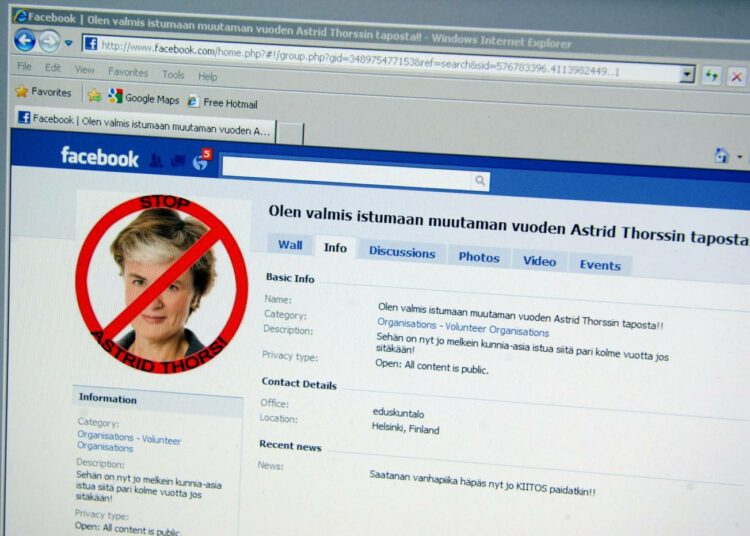The height and width of the screenshot is (536, 750).
Task: Click the Contact Details section heading
Action: (299, 383)
